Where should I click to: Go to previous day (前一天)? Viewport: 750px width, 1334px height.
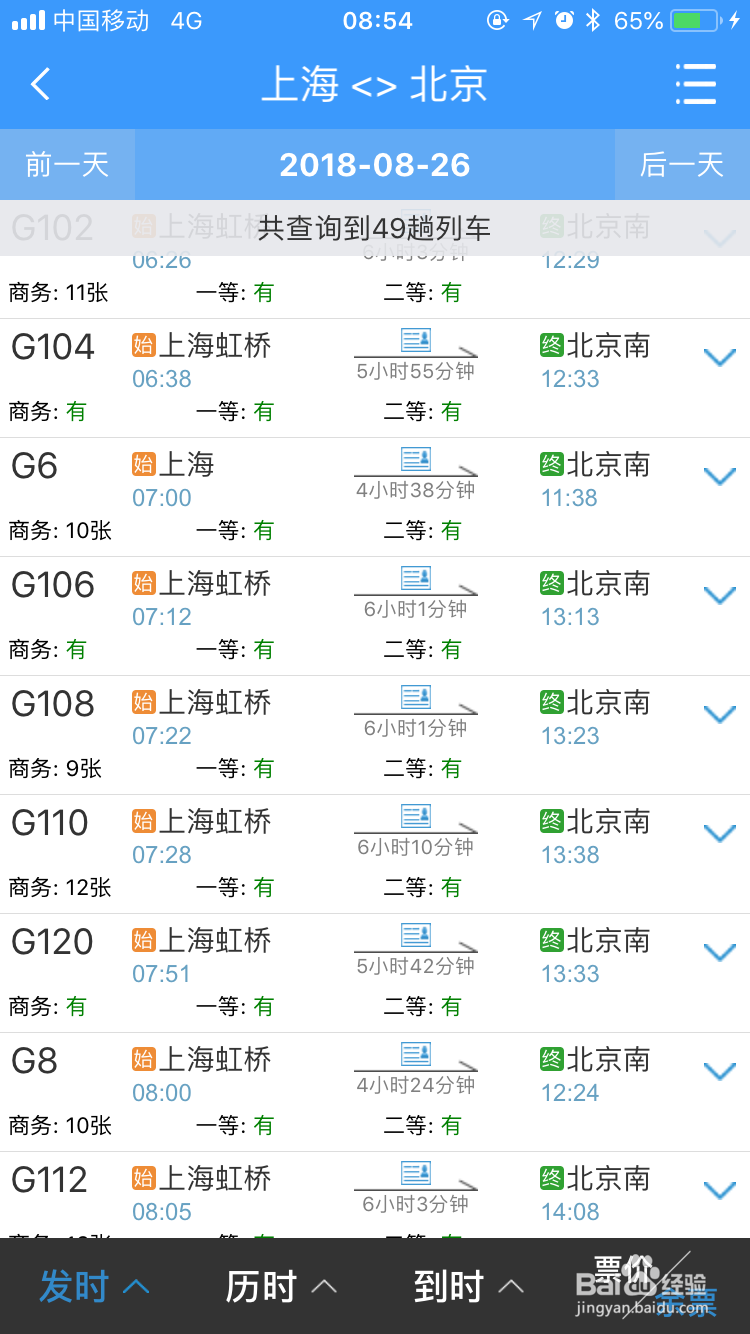[x=67, y=165]
